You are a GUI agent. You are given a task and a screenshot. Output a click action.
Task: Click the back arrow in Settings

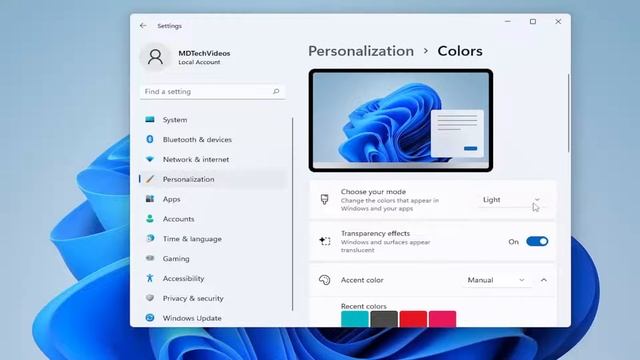pos(143,26)
